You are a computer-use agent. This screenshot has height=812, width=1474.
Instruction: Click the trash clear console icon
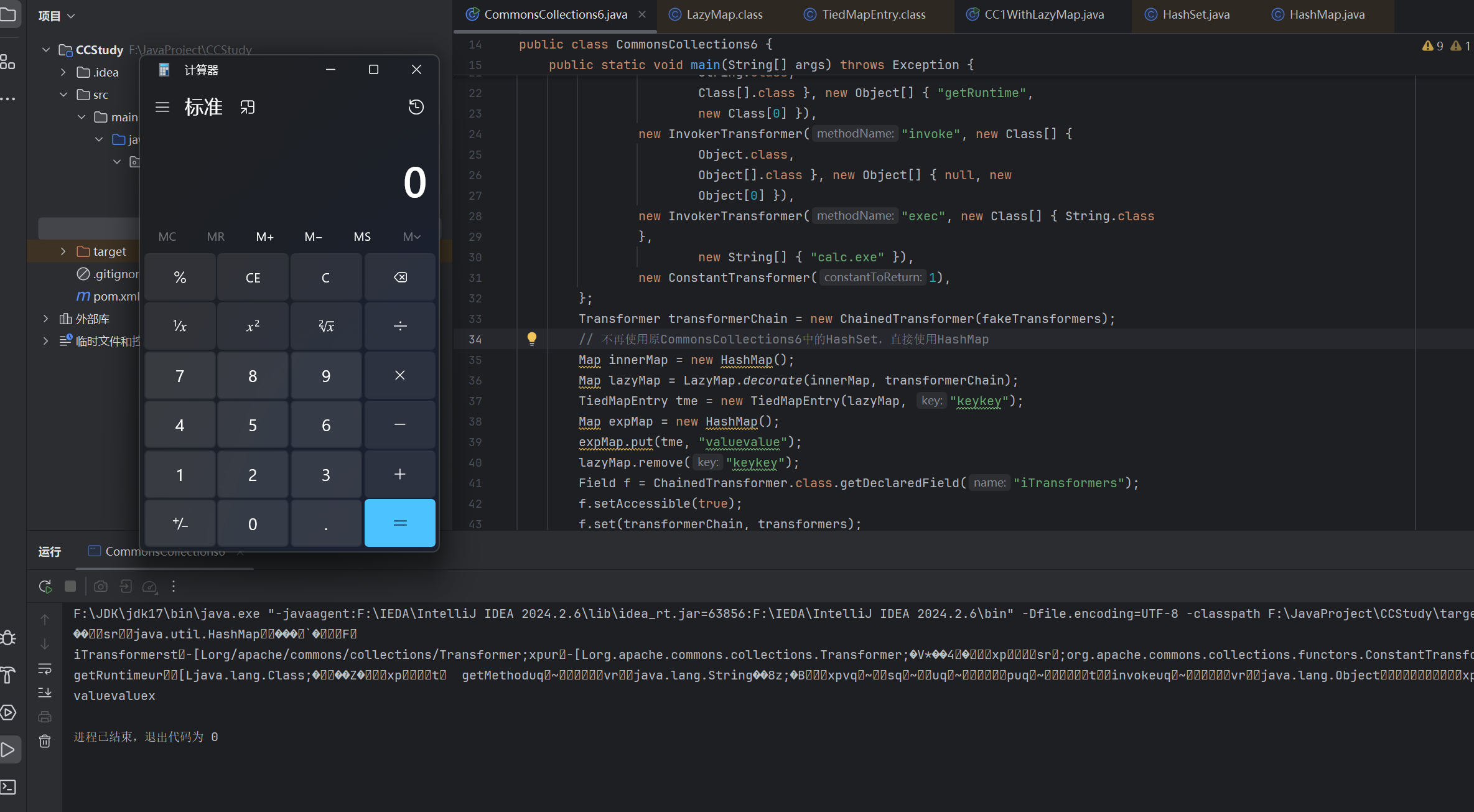click(x=45, y=741)
